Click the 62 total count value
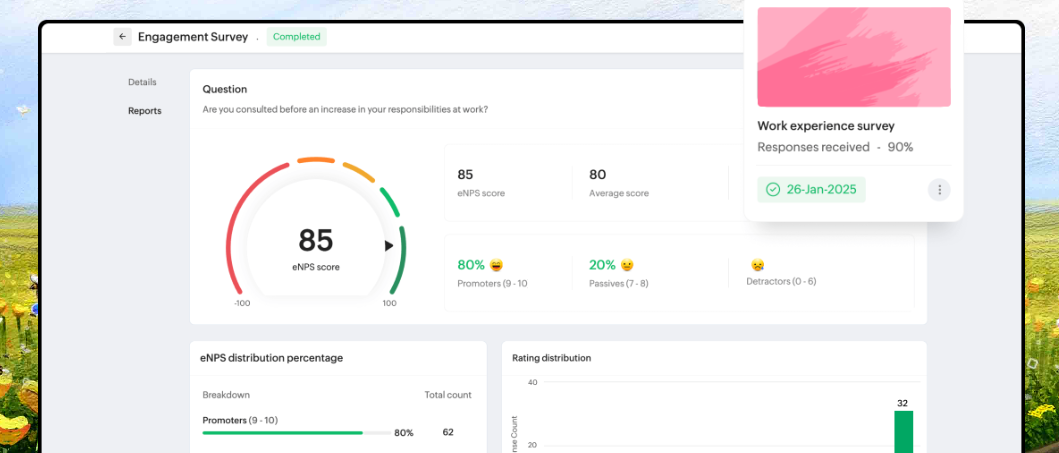This screenshot has width=1059, height=453. point(448,432)
